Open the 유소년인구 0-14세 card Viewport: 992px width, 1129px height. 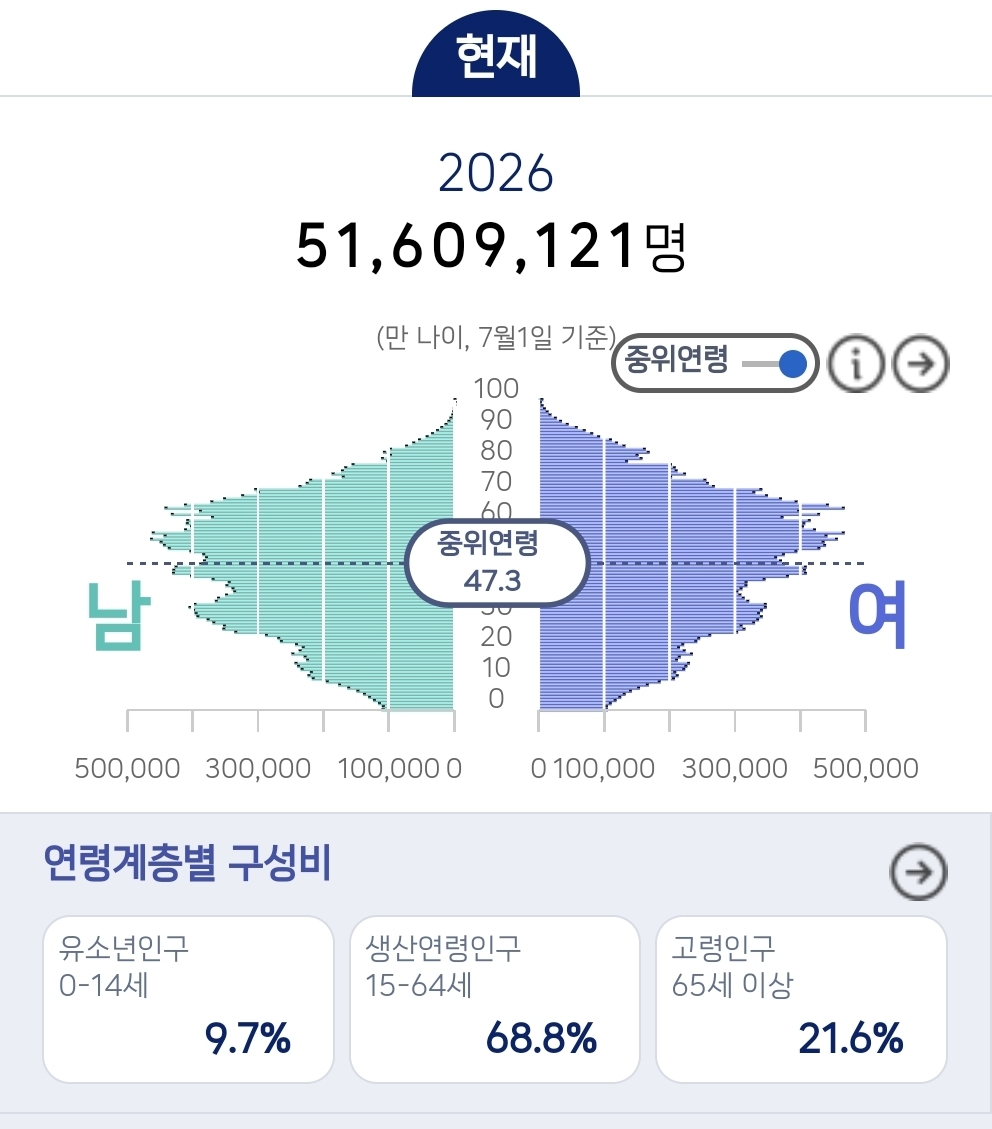click(188, 998)
